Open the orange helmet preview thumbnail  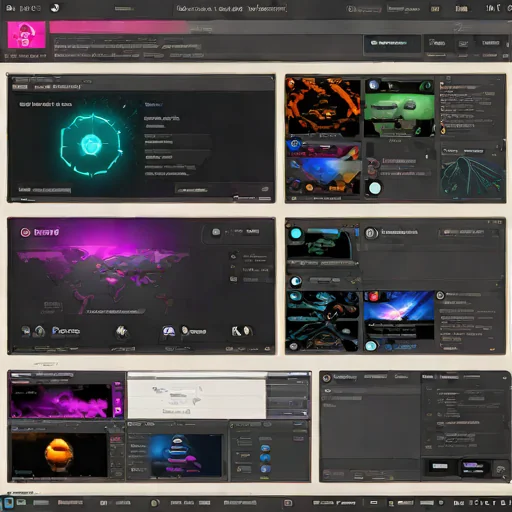tap(59, 455)
